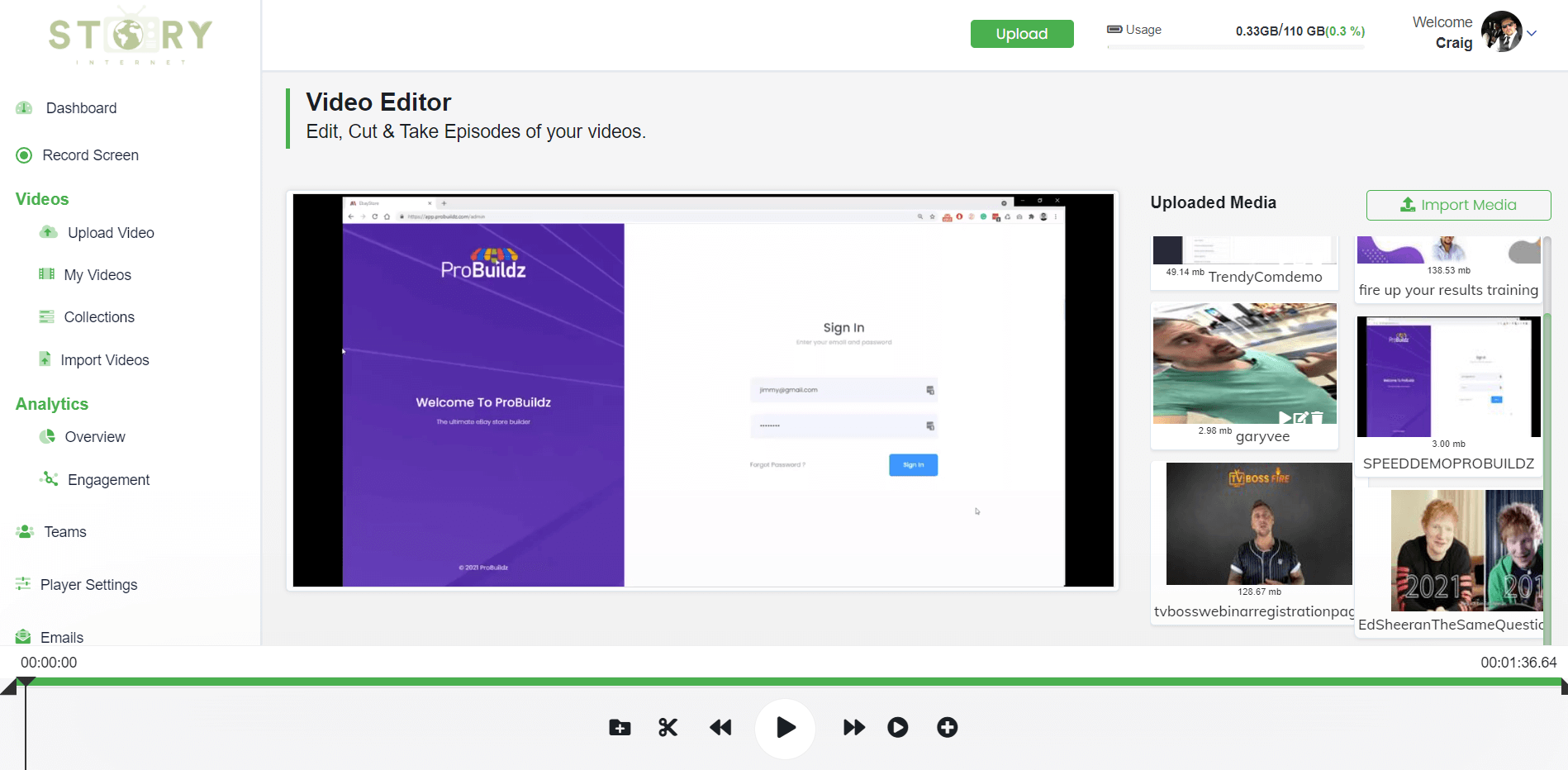The image size is (1568, 770).
Task: Click the storage usage progress bar
Action: (x=1236, y=47)
